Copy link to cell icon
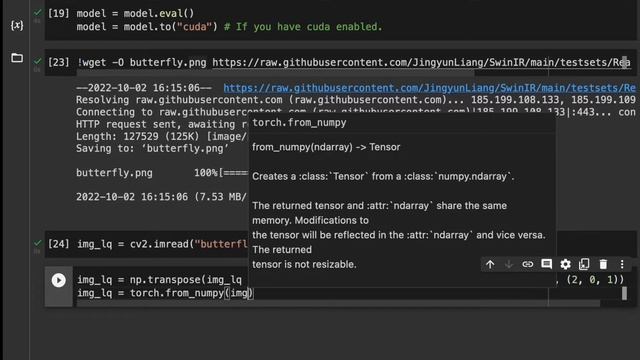The image size is (640, 360). pos(527,264)
